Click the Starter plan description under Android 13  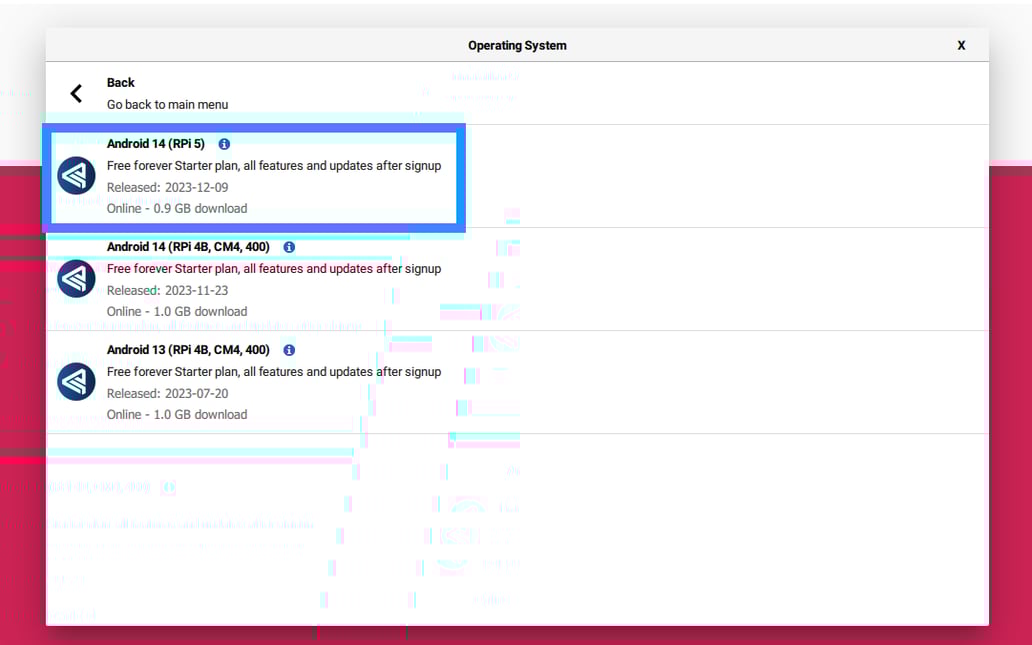pos(273,372)
